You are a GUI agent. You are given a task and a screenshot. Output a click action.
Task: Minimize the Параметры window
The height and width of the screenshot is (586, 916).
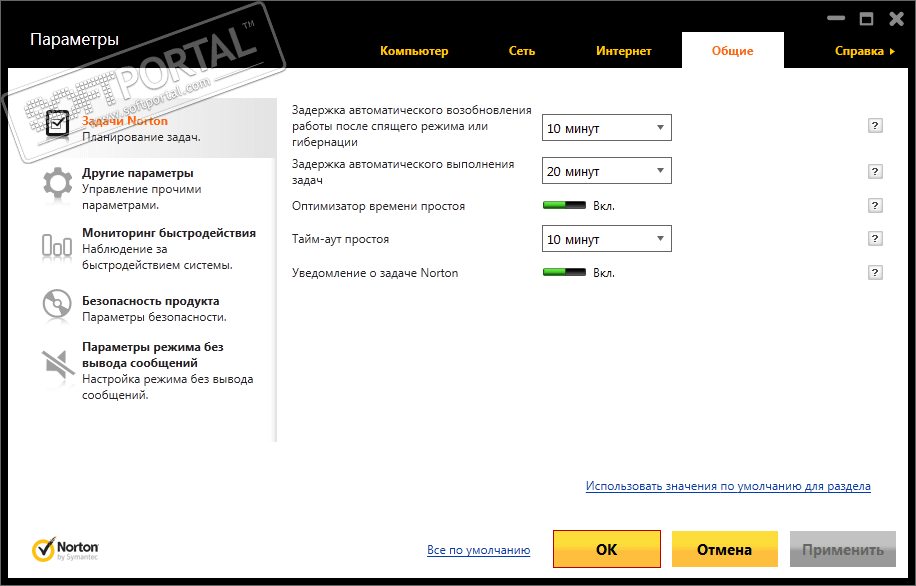coord(836,19)
